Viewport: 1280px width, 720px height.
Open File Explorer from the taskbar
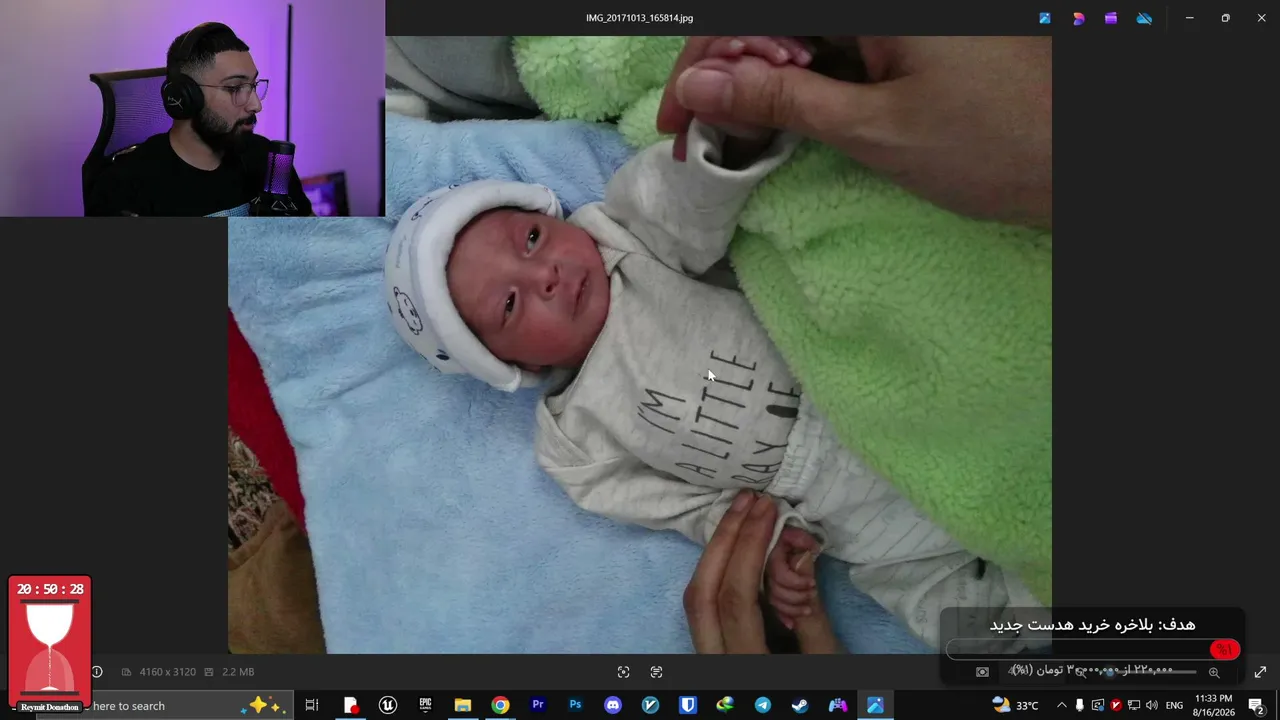point(463,705)
